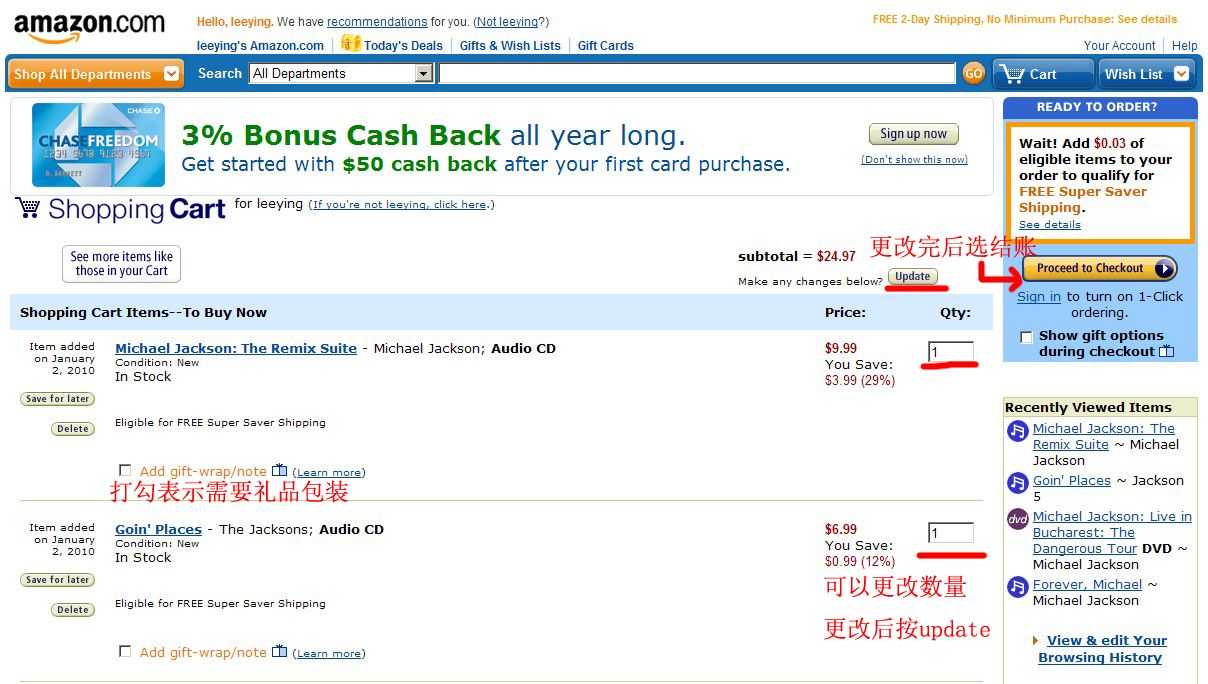This screenshot has height=684, width=1208.
Task: Click DVD icon beside Live in Bucharest
Action: [1017, 519]
